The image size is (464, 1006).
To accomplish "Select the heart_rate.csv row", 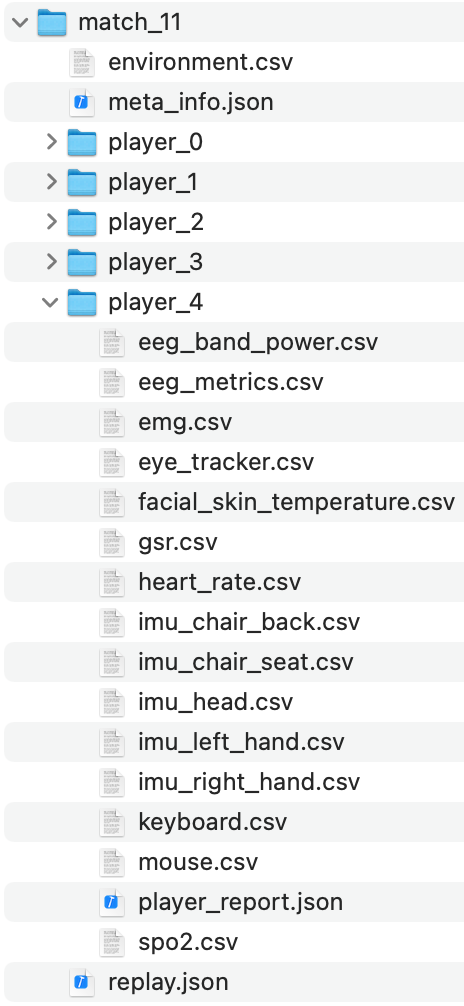I will (x=234, y=582).
